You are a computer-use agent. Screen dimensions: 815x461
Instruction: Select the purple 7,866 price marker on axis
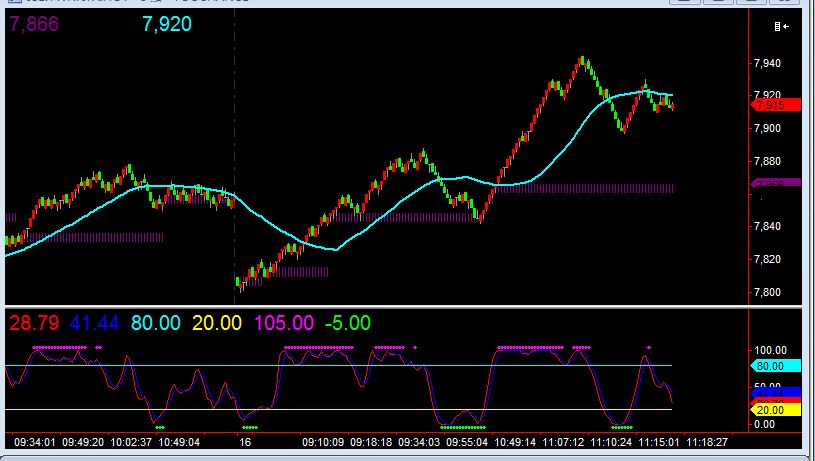[x=776, y=183]
